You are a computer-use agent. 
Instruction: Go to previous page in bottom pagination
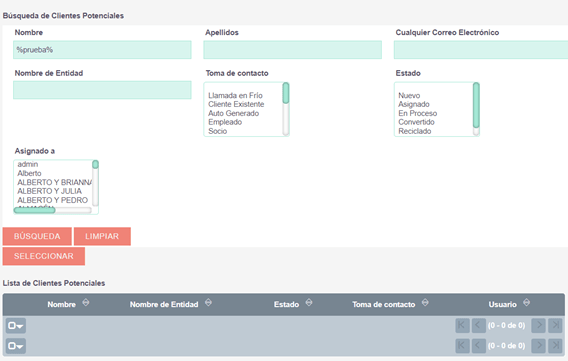[478, 346]
